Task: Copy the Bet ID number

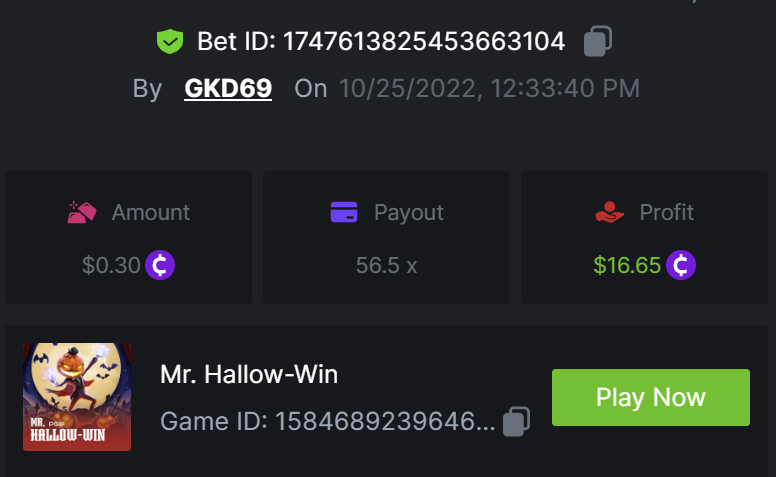Action: pyautogui.click(x=598, y=41)
